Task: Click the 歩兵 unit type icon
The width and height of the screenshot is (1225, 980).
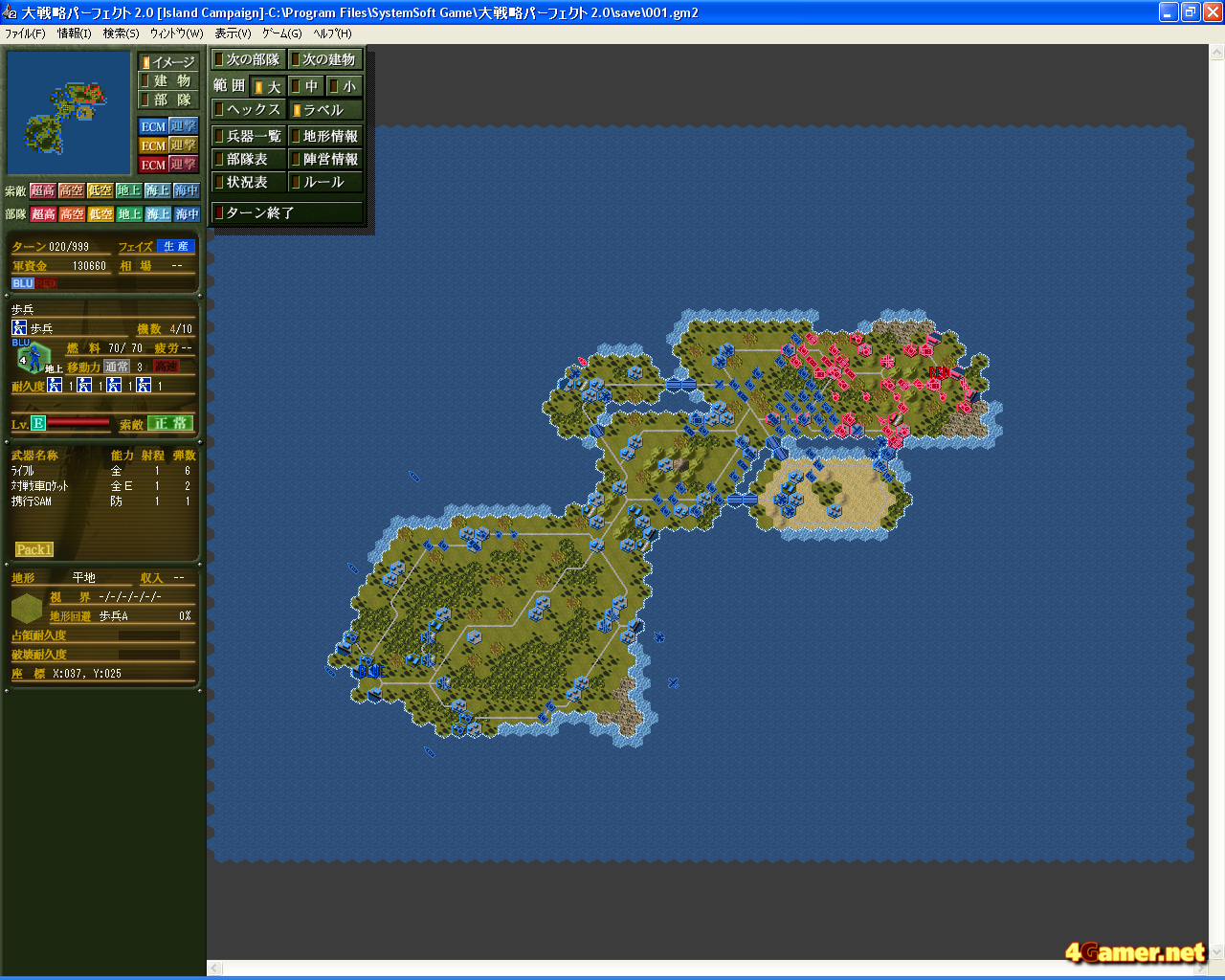Action: click(x=19, y=328)
